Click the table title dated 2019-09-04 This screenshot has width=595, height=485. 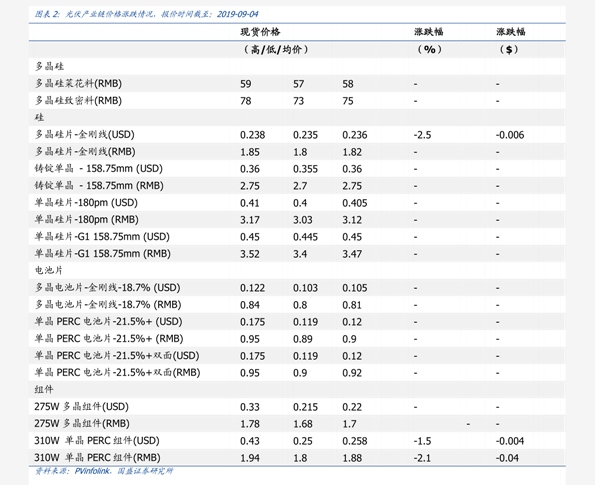[146, 14]
